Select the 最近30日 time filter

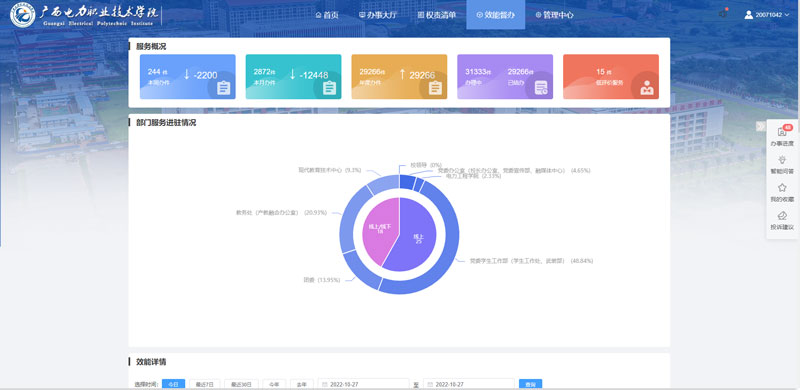click(x=241, y=384)
